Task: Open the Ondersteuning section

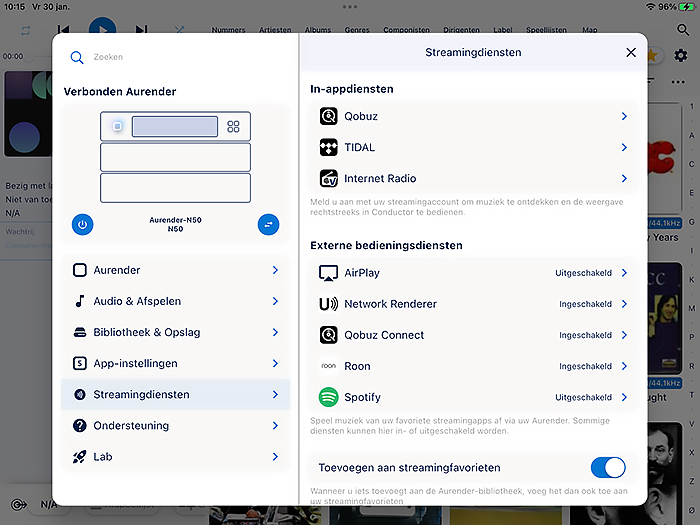Action: [x=175, y=425]
